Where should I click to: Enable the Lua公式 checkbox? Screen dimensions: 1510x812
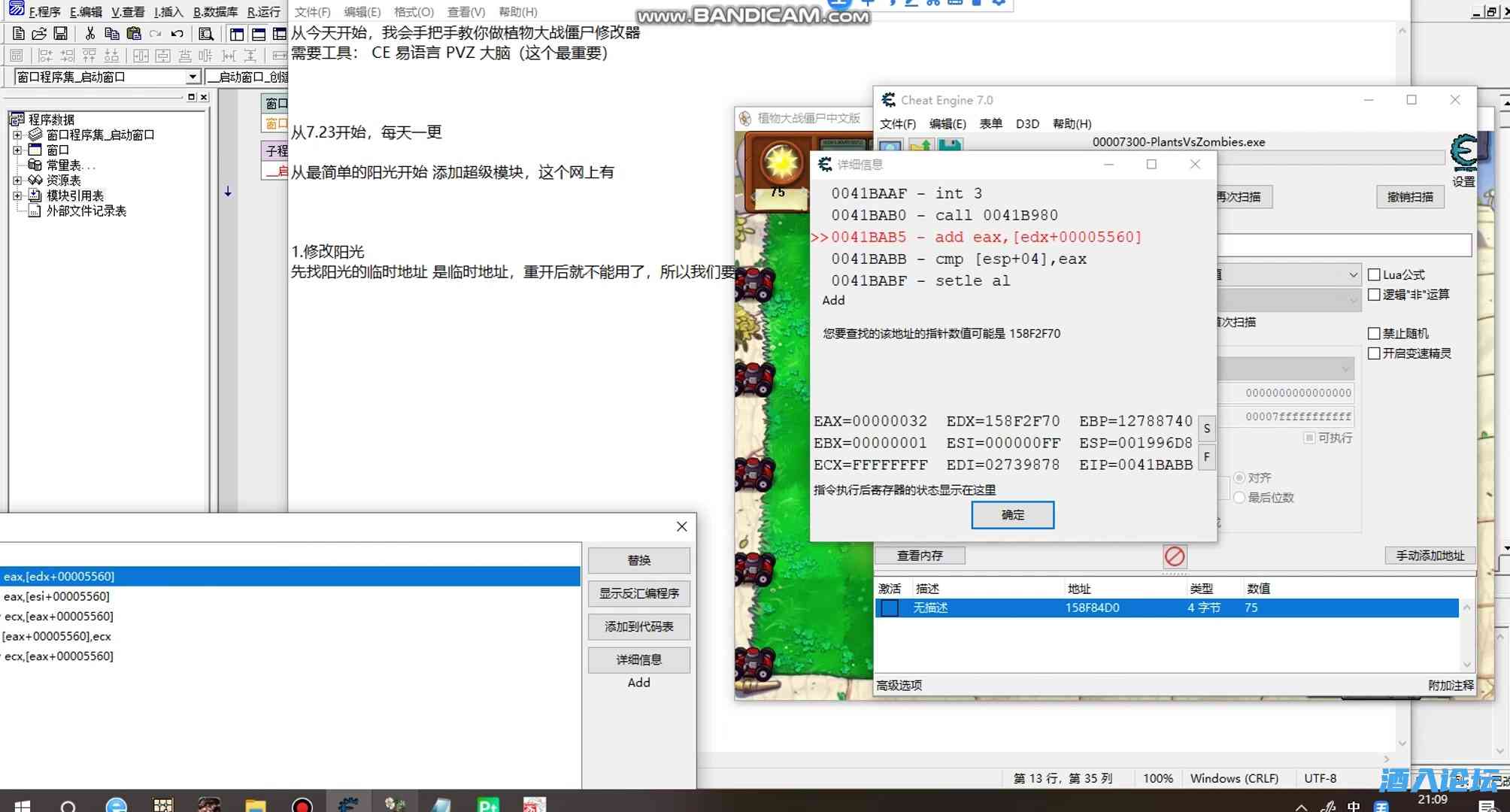1374,274
